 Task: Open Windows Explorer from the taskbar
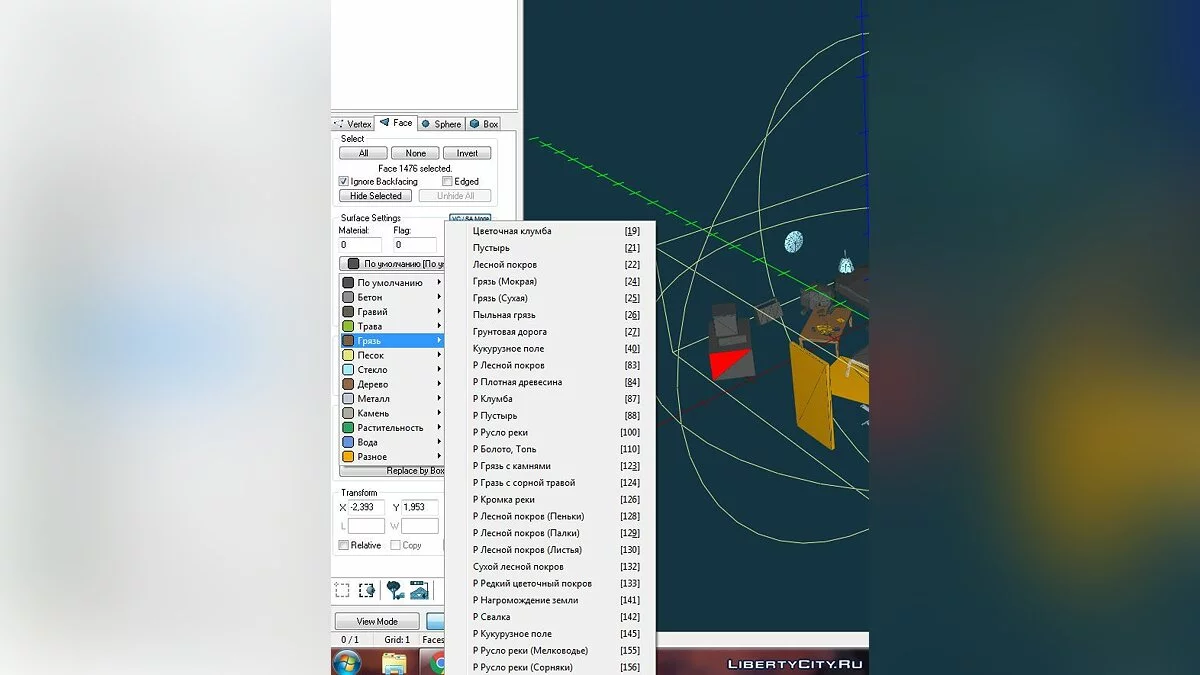394,662
